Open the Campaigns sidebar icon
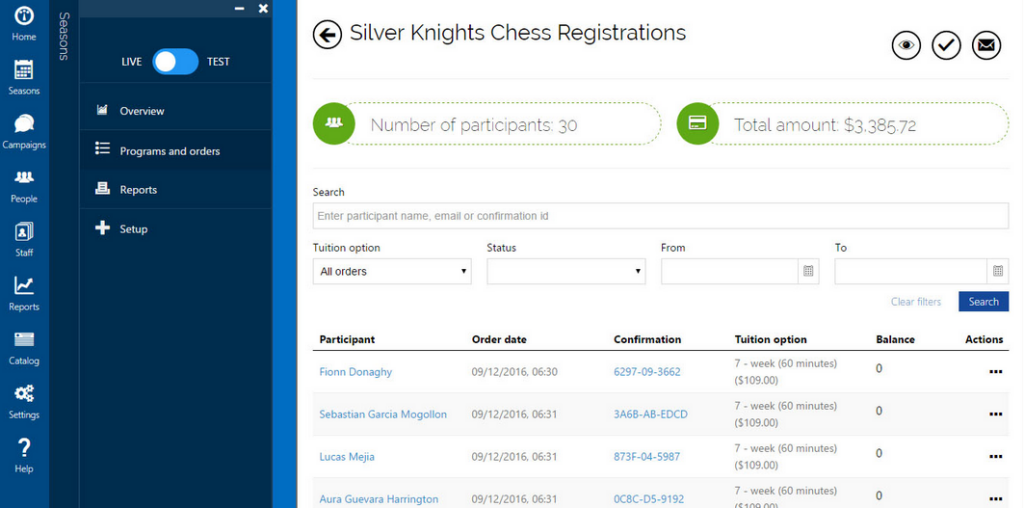Image resolution: width=1024 pixels, height=508 pixels. 24,131
